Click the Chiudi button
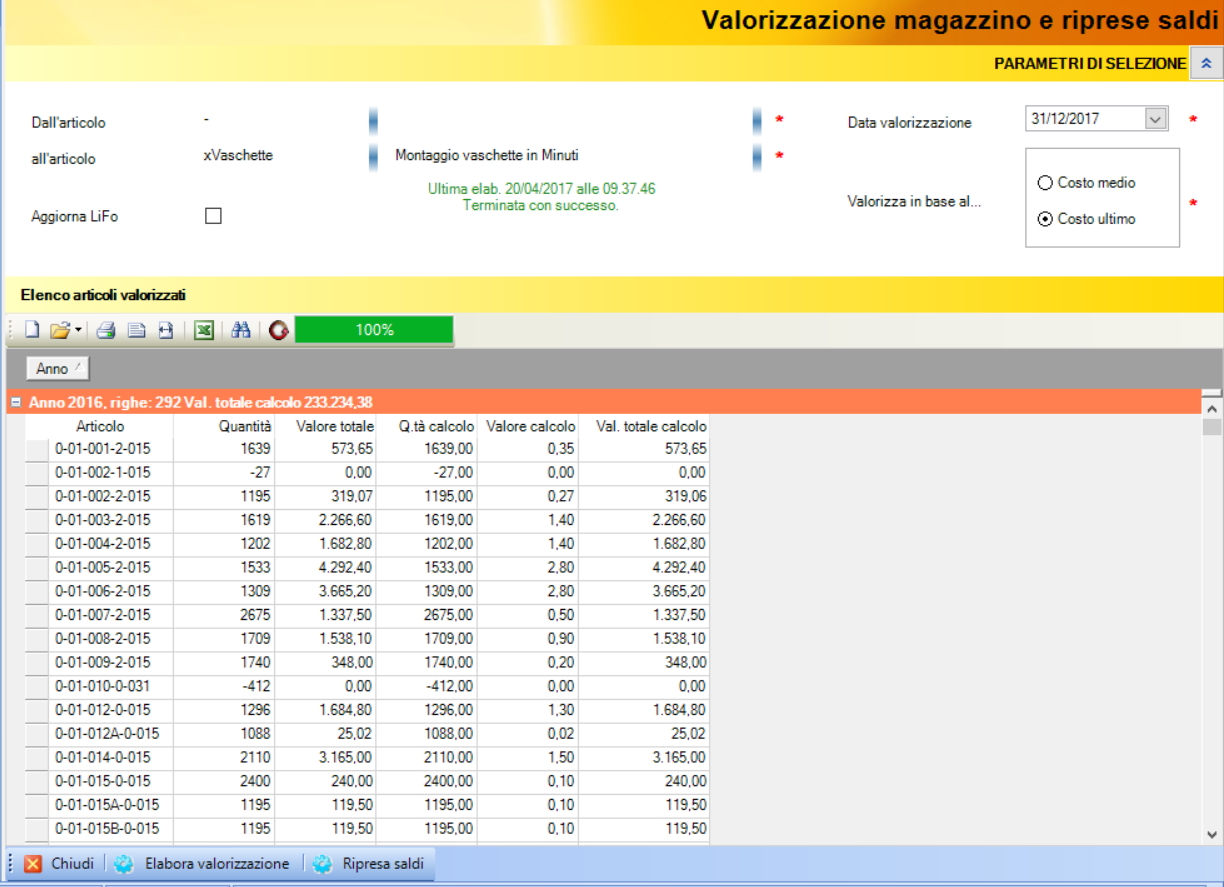 [60, 864]
